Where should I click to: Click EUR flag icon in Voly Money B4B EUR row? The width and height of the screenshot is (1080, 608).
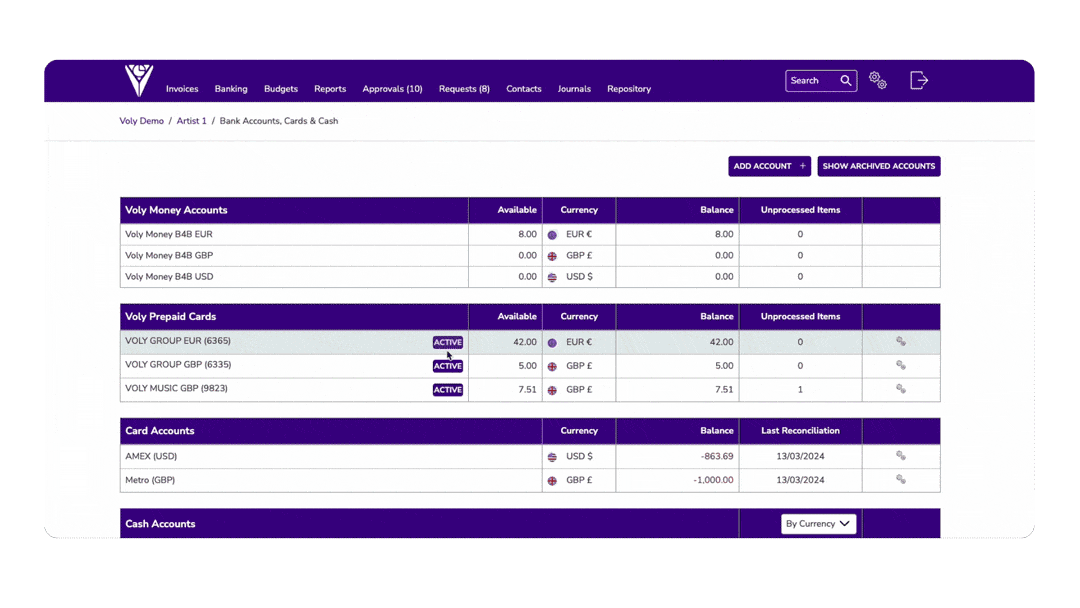point(552,235)
